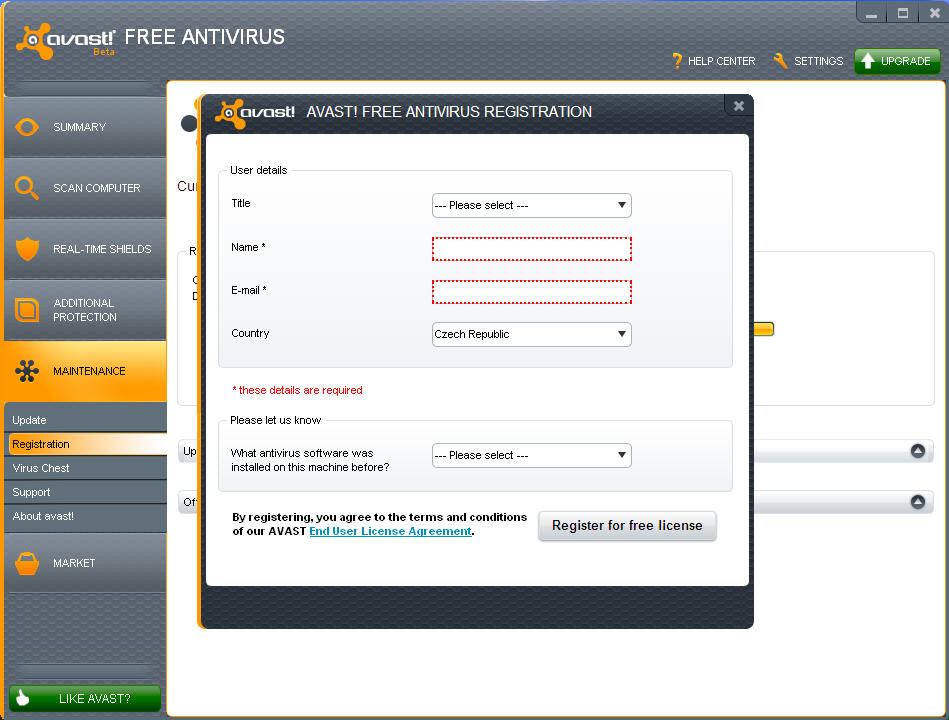Click the UPGRADE button label
The image size is (949, 720).
[x=905, y=61]
